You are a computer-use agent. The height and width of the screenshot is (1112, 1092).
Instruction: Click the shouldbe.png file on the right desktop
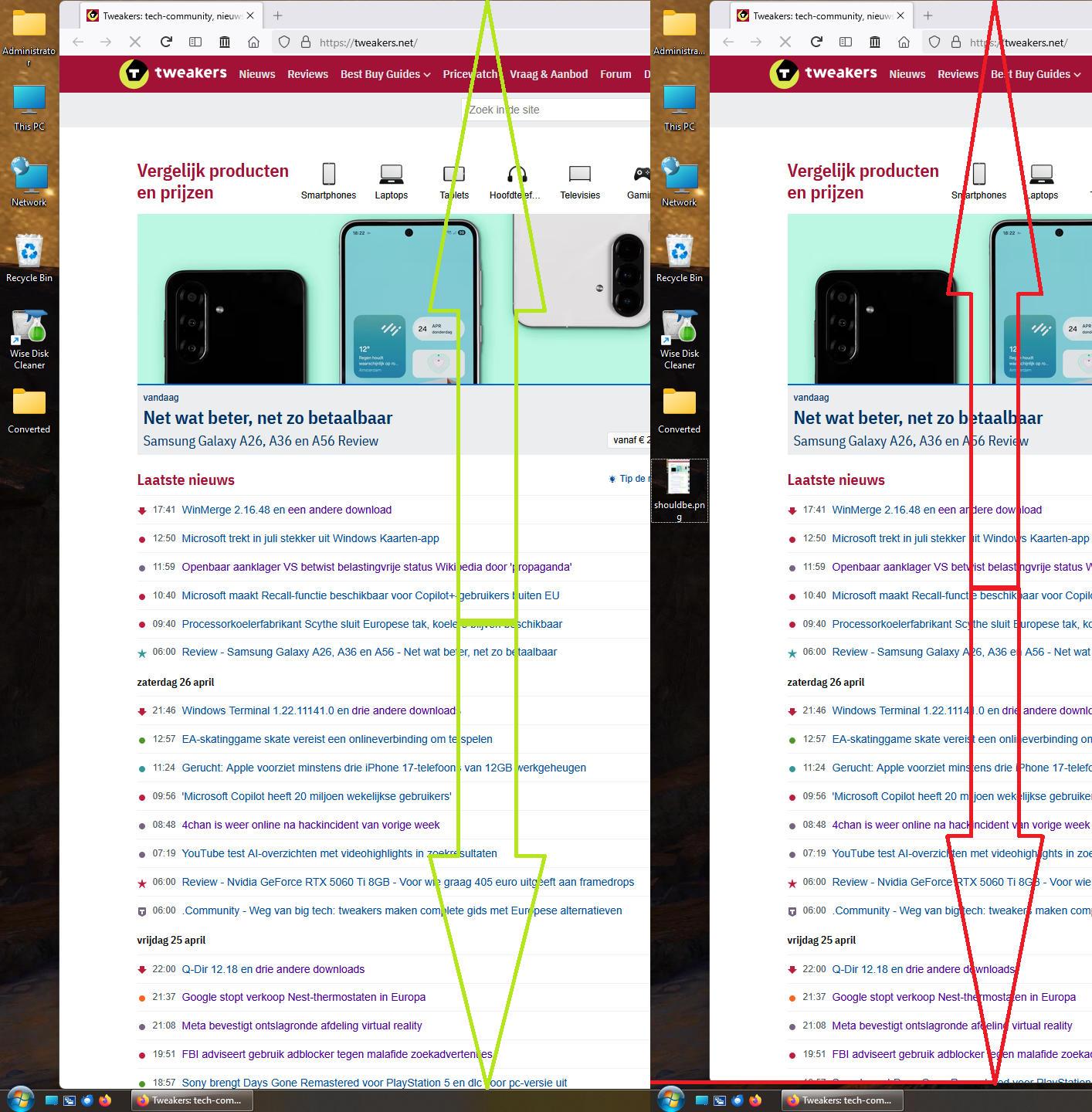coord(679,490)
